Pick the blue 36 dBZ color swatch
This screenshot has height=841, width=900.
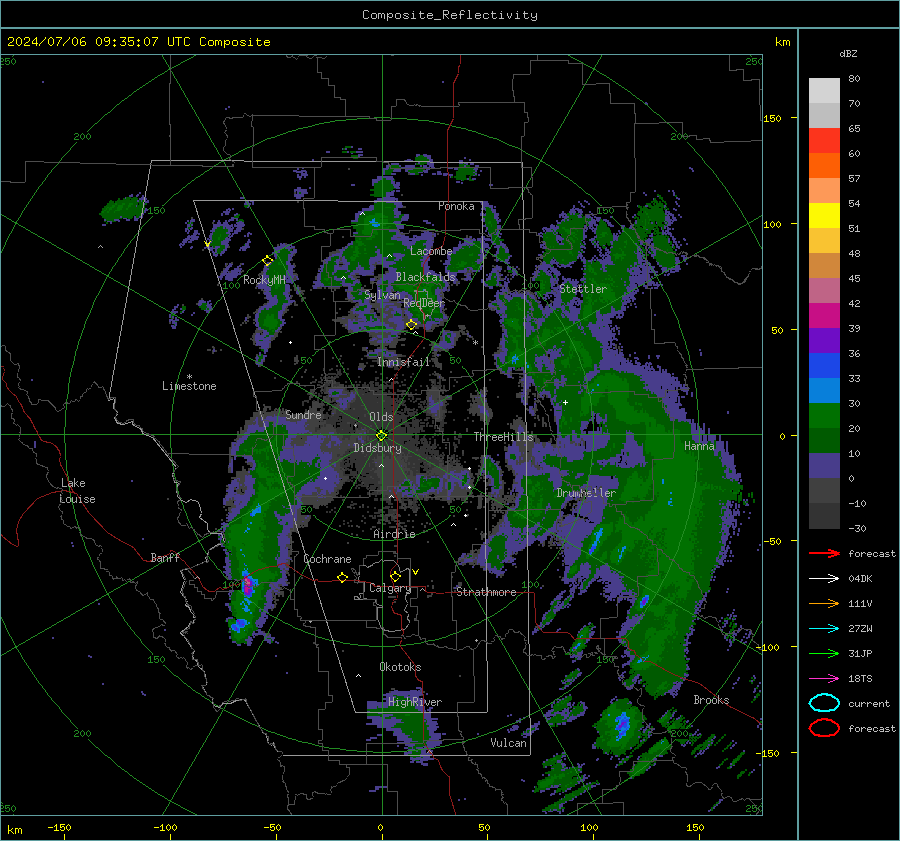(x=824, y=365)
